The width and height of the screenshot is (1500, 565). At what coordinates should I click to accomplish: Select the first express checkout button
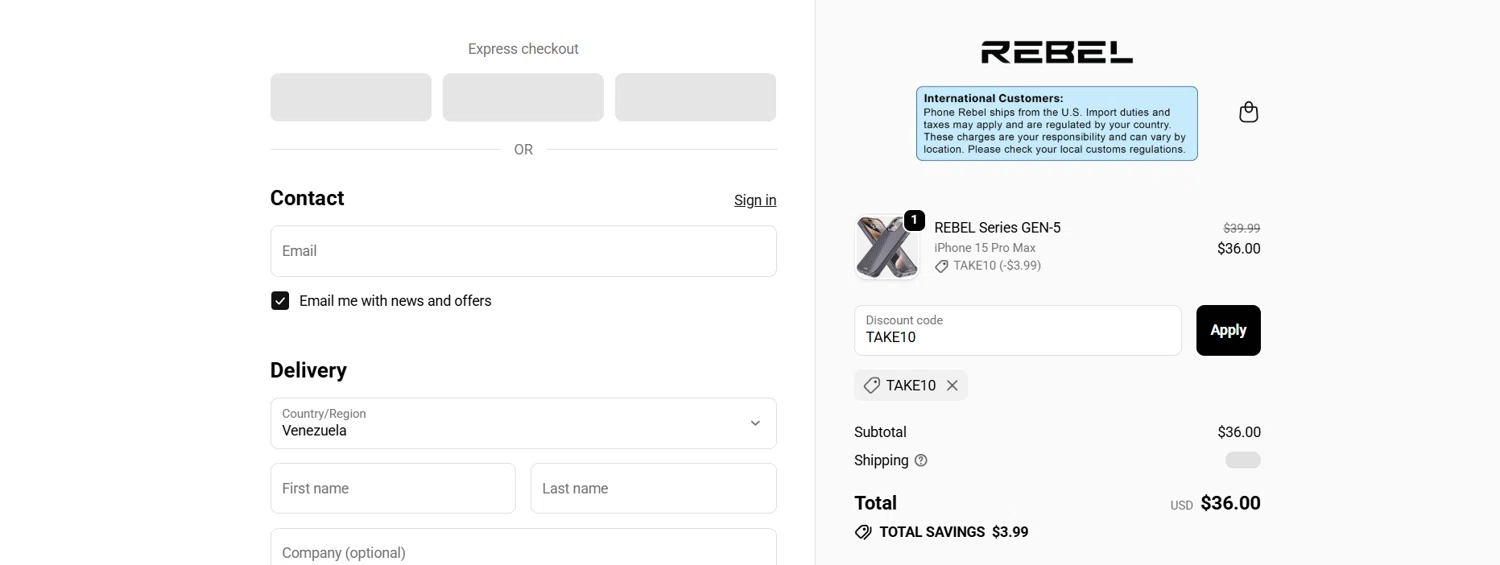351,97
